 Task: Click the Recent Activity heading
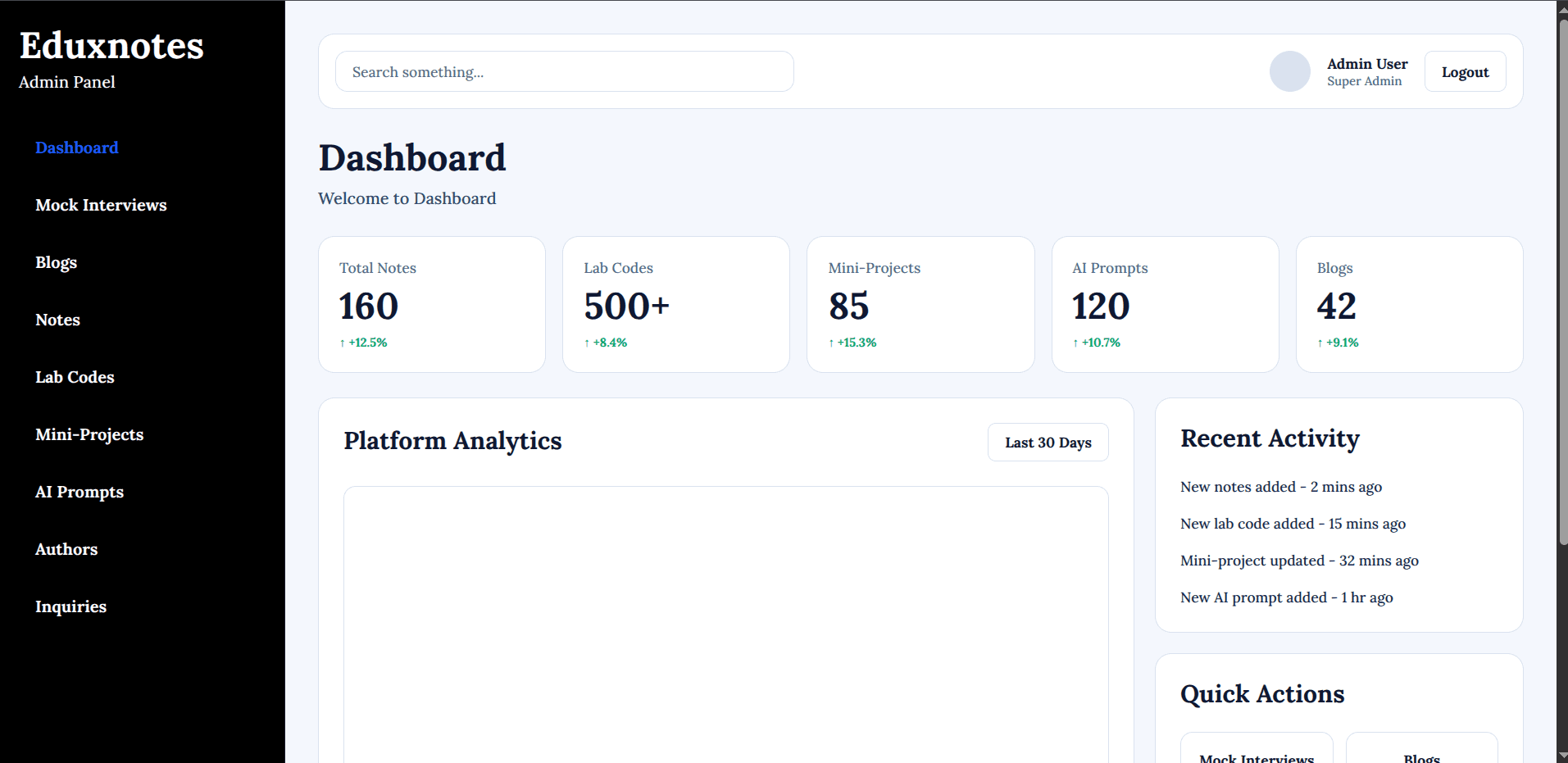[1270, 438]
